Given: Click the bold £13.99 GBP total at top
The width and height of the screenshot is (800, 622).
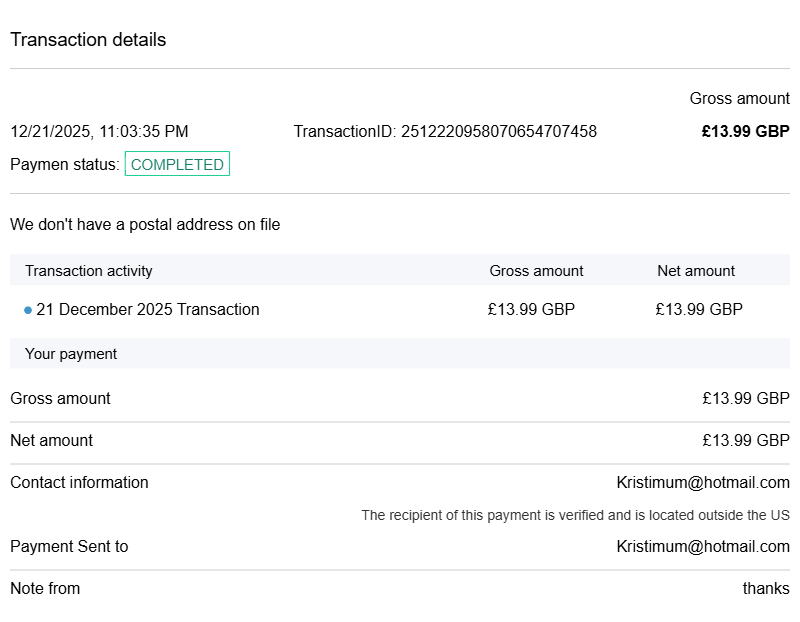Looking at the screenshot, I should click(x=745, y=132).
